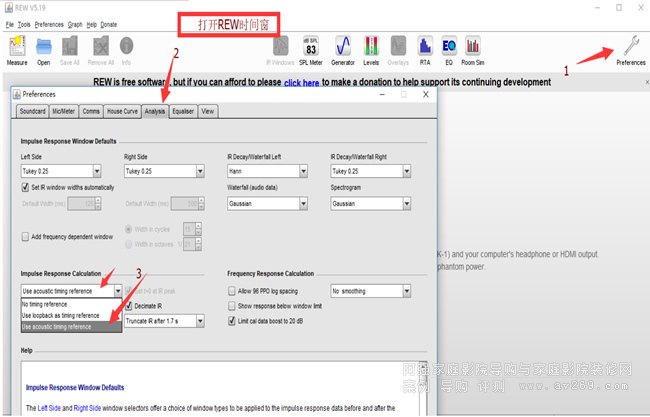This screenshot has width=650, height=417.
Task: Switch to the Equaliser tab
Action: click(x=182, y=111)
